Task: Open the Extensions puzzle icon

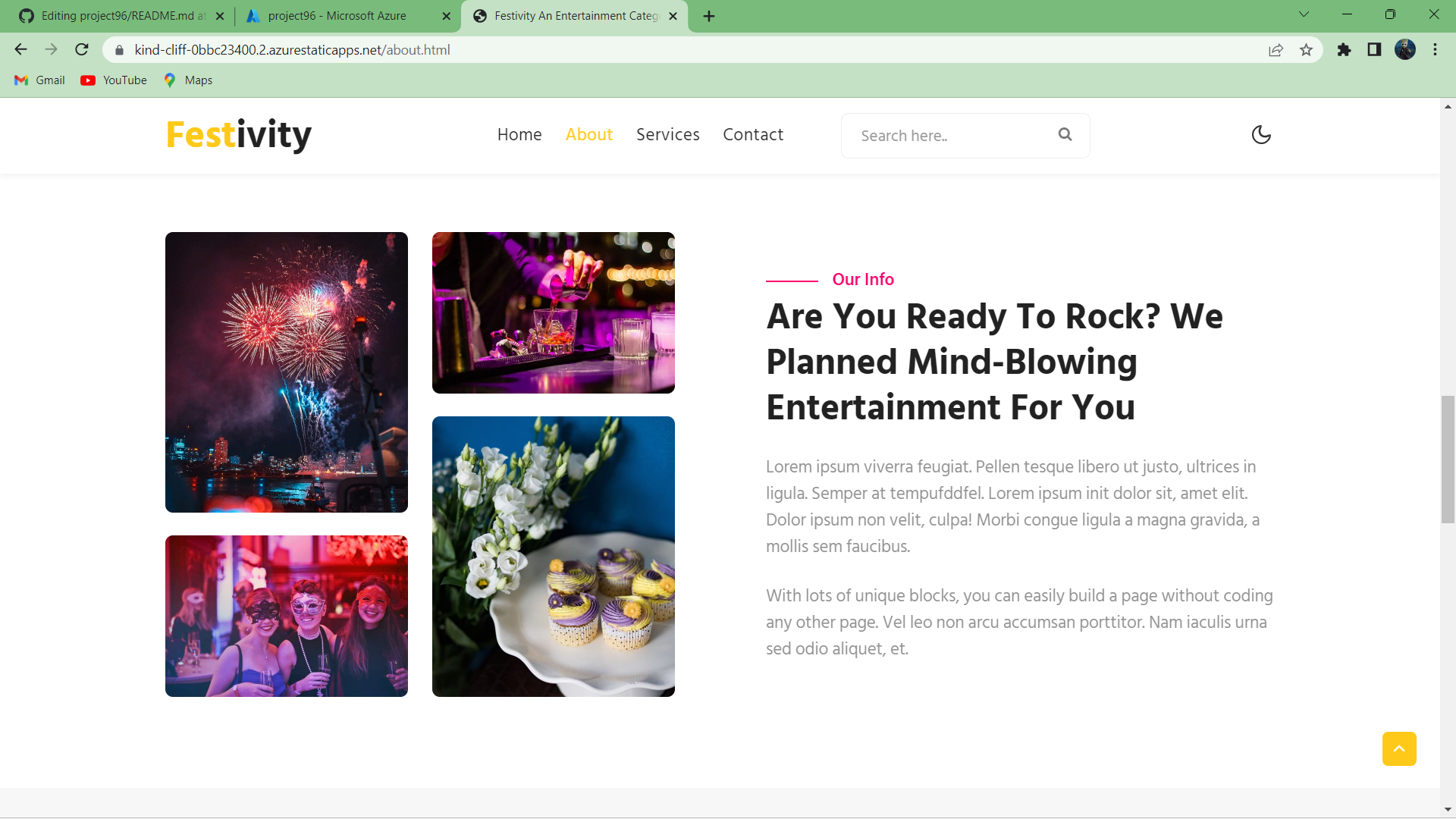Action: pyautogui.click(x=1344, y=50)
